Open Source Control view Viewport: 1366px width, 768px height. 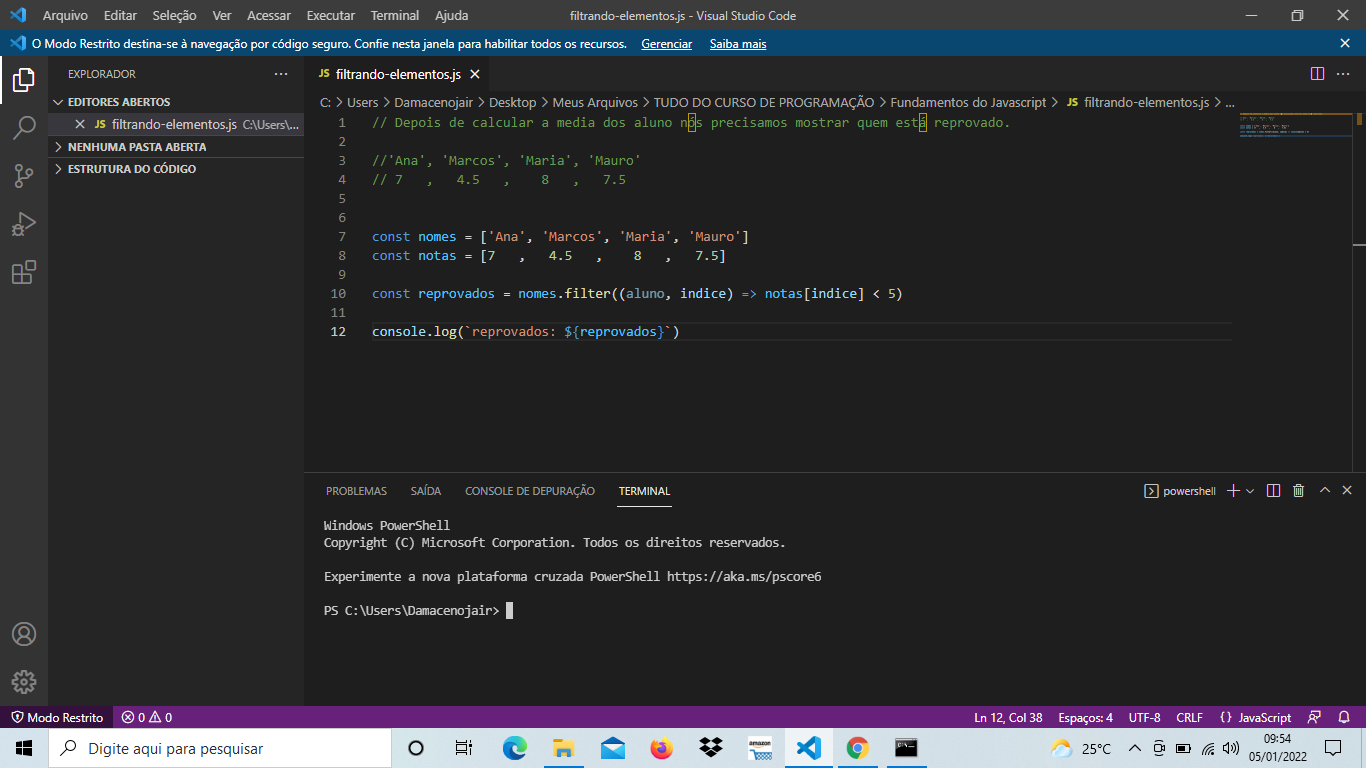[x=24, y=176]
